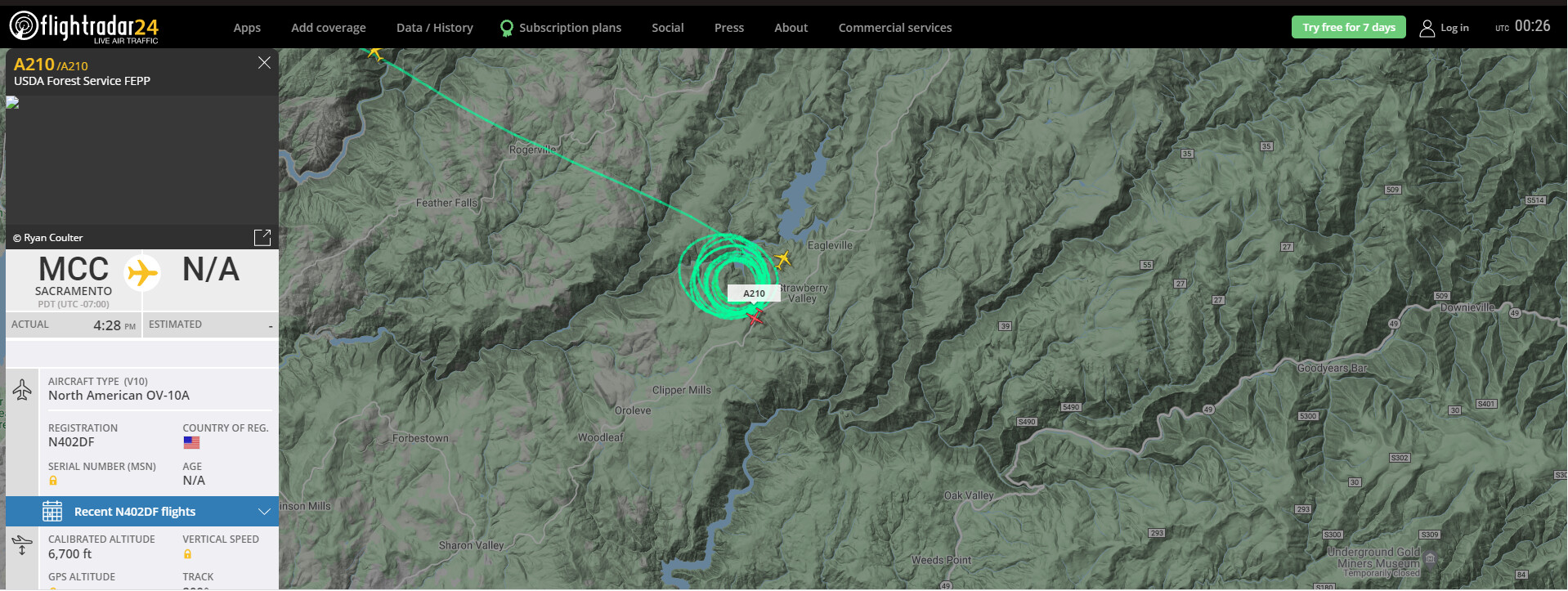This screenshot has width=1568, height=591.
Task: Click Try free for 7 days button
Action: coord(1349,27)
